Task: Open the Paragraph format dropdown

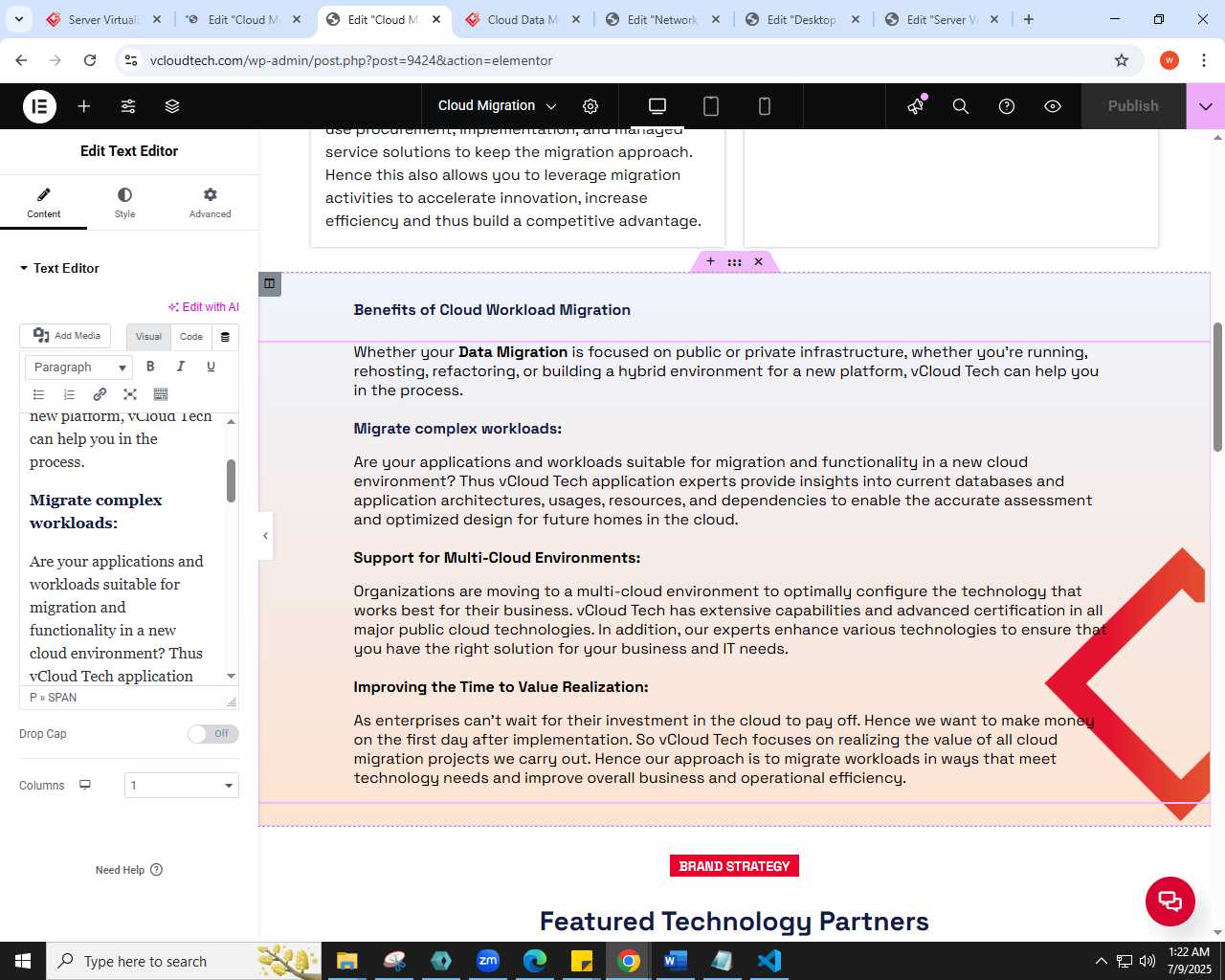Action: (x=78, y=367)
